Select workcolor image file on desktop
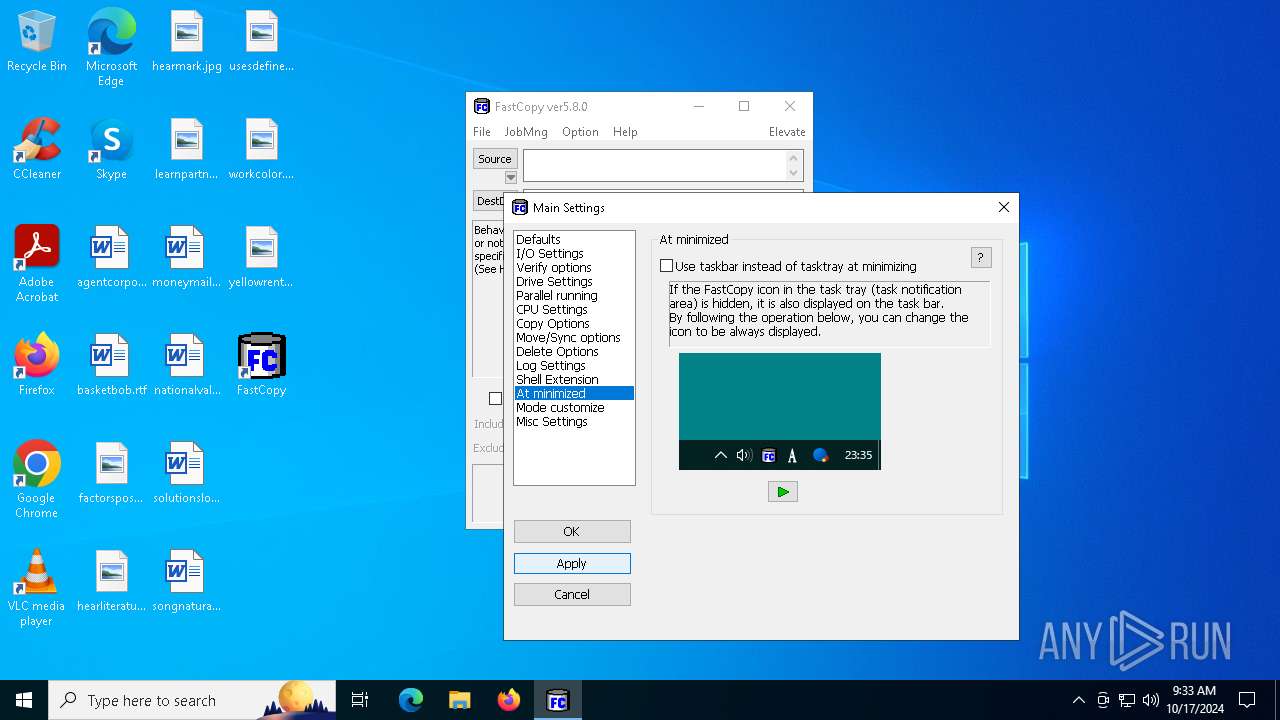1280x720 pixels. pos(261,150)
